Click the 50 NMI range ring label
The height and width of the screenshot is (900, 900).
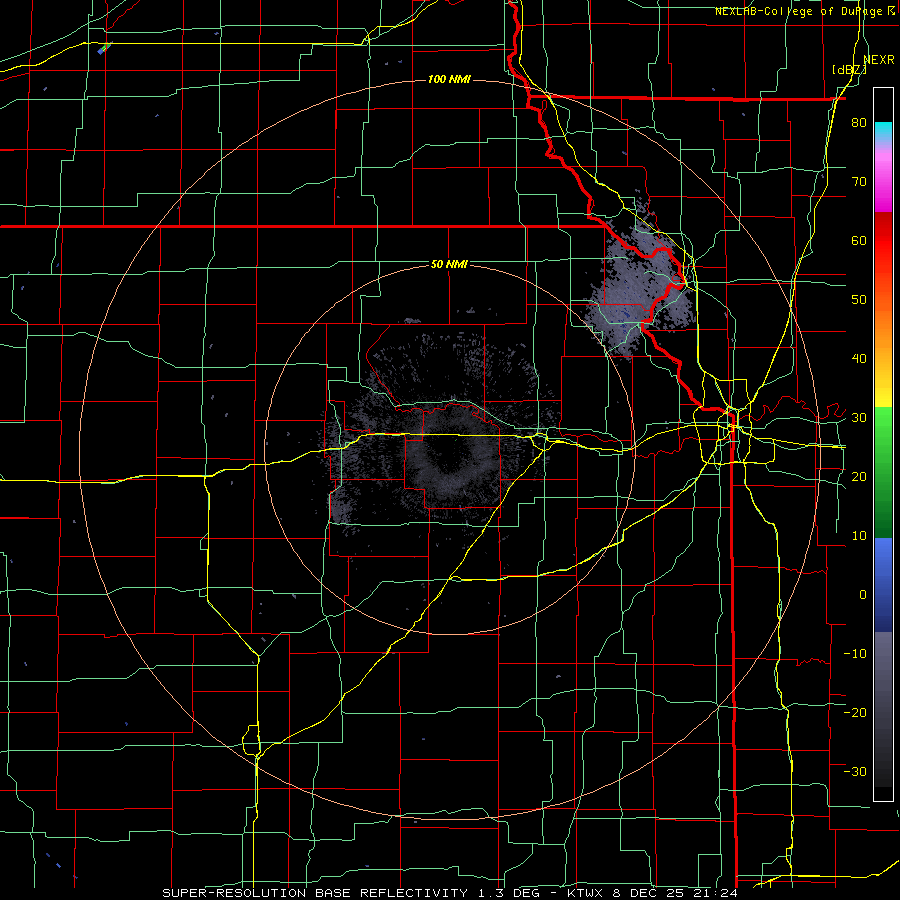449,265
